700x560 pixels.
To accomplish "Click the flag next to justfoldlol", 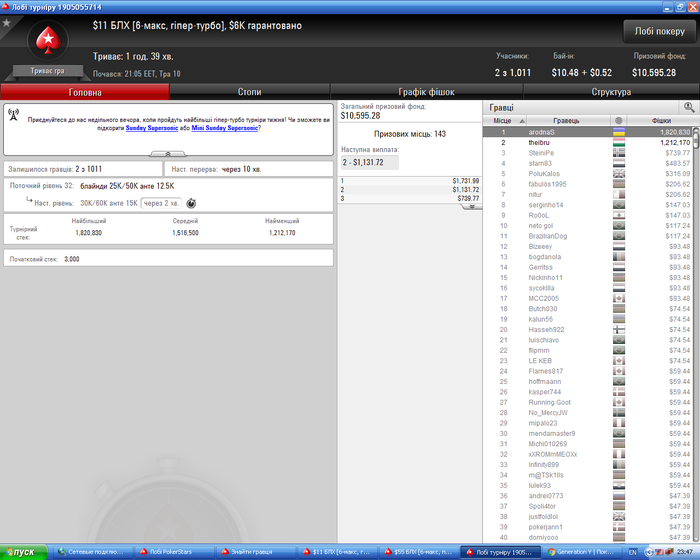I will pyautogui.click(x=619, y=517).
